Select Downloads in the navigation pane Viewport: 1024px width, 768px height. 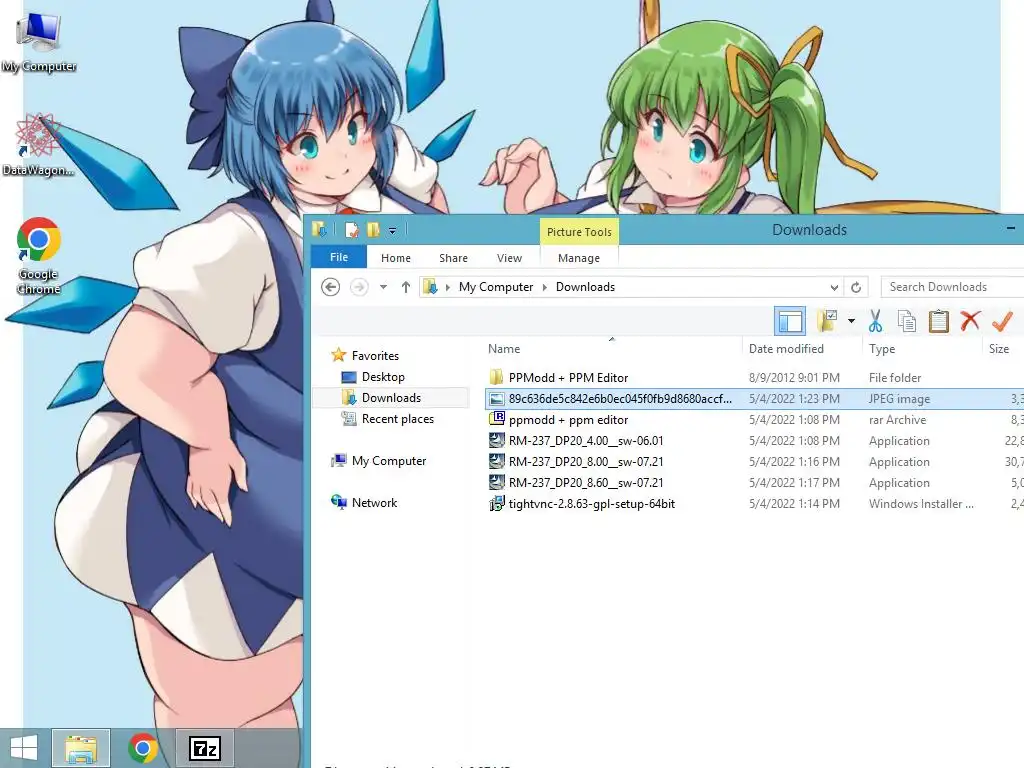coord(391,398)
